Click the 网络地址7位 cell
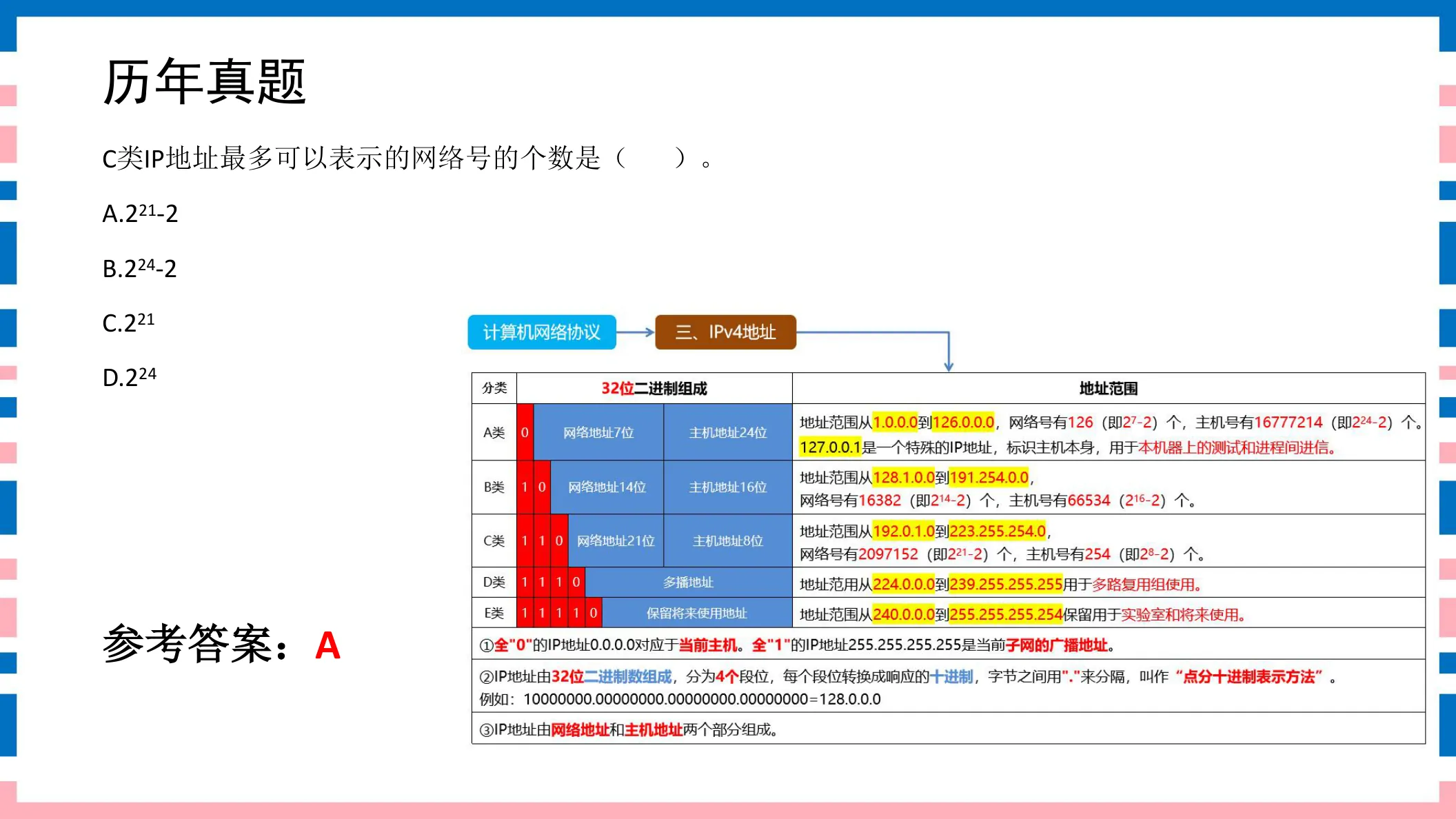 pos(598,432)
